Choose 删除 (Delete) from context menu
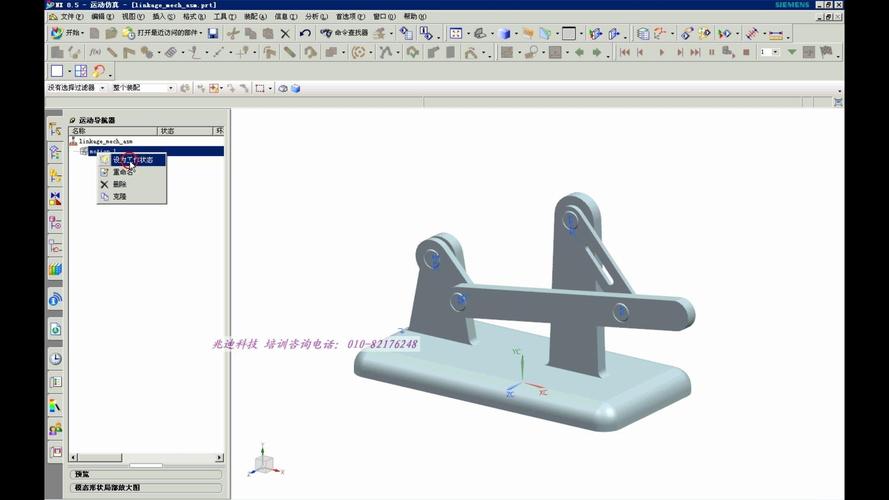Viewport: 889px width, 500px height. pos(119,184)
